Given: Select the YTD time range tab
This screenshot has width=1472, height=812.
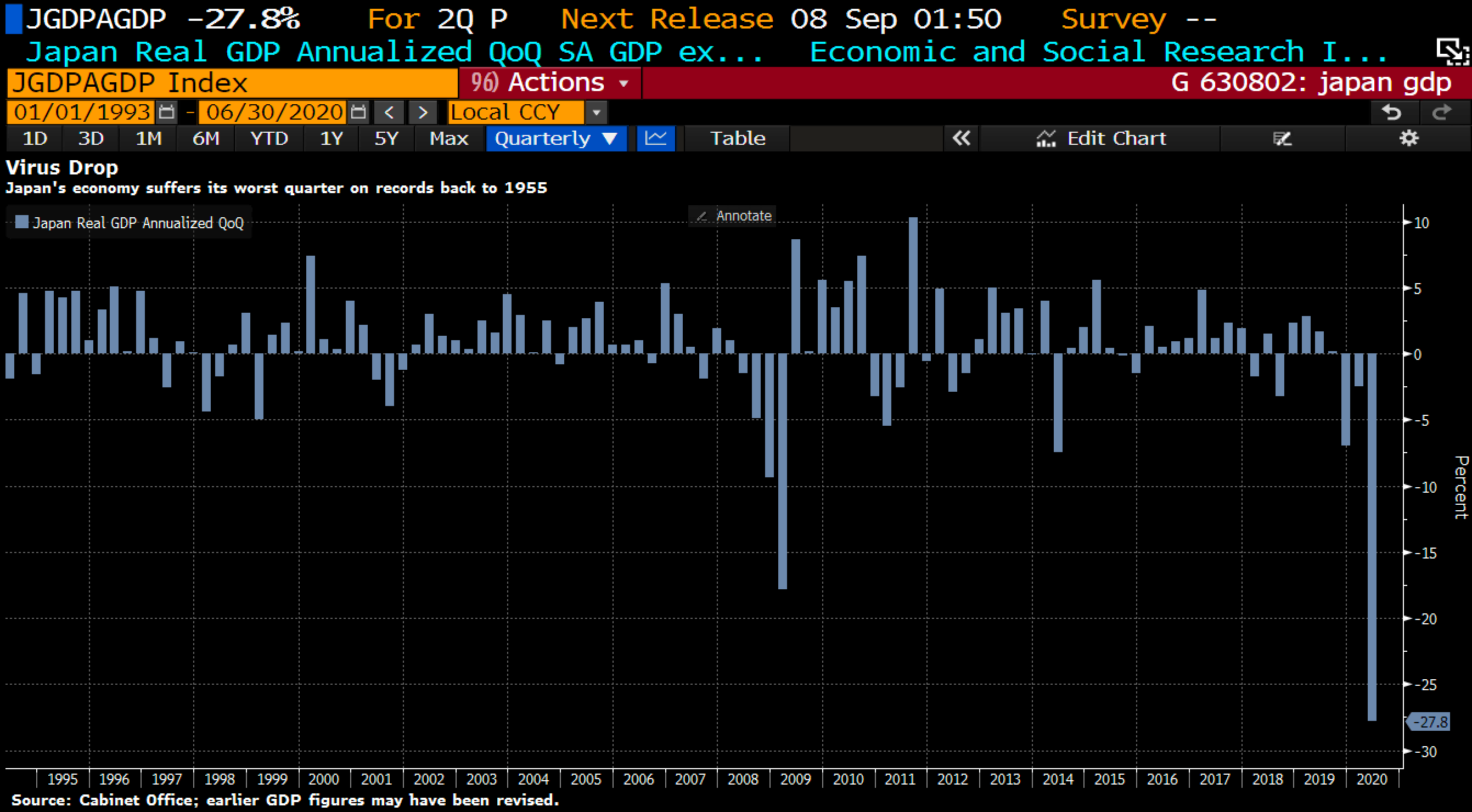Looking at the screenshot, I should (x=269, y=139).
